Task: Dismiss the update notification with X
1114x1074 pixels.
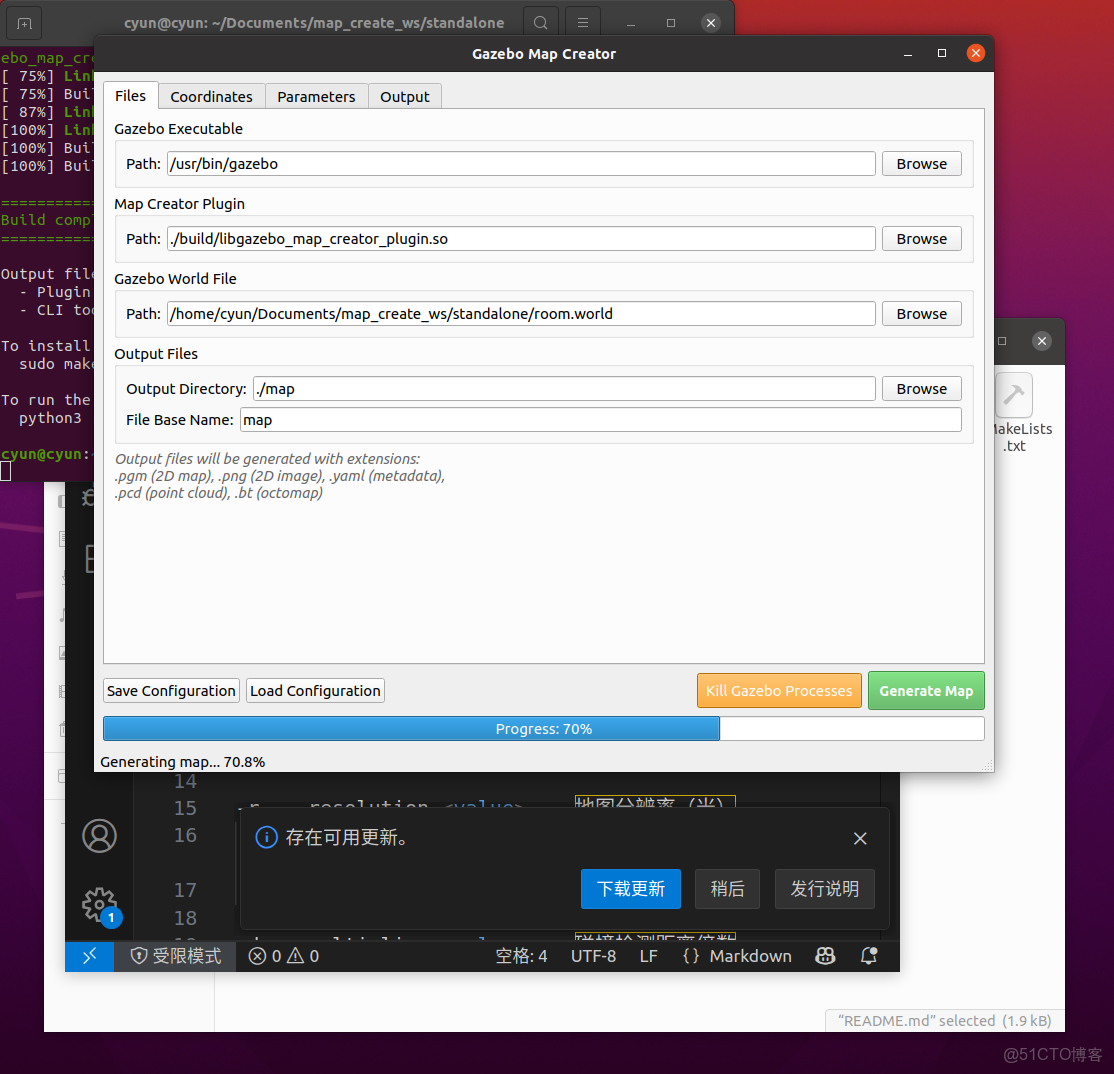Action: coord(860,838)
